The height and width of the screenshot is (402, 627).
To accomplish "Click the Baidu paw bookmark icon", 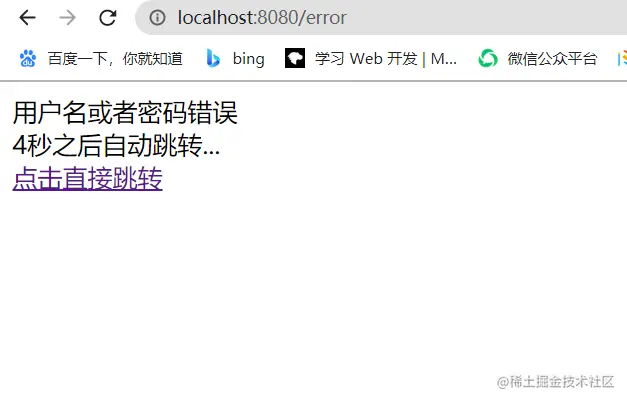I will coord(28,59).
